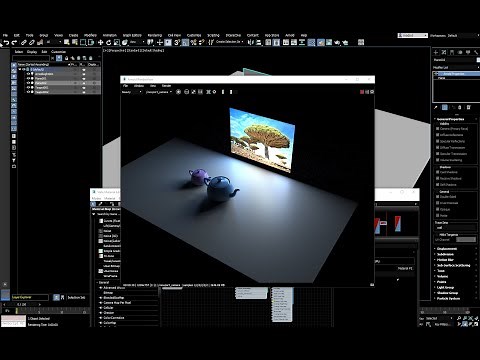Toggle Volume Scattering checkbox
Viewport: 480px width, 360px height.
(x=438, y=160)
